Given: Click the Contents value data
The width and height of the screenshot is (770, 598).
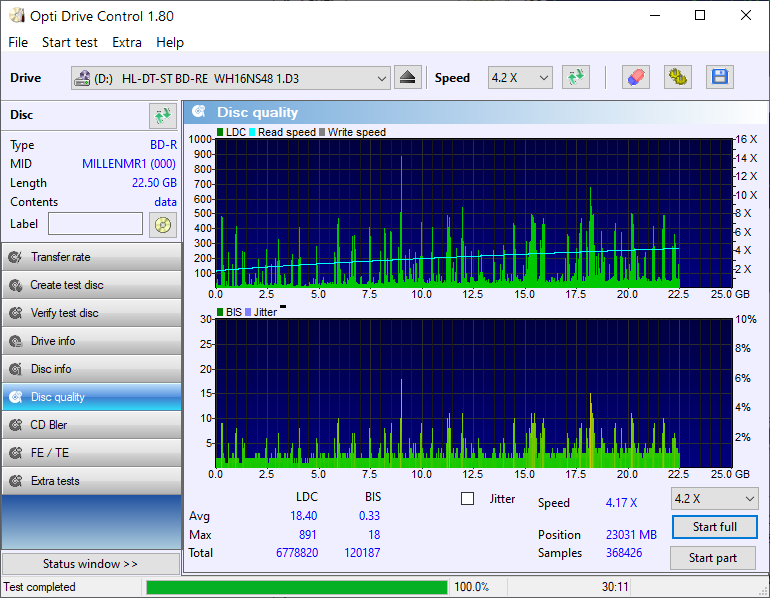Looking at the screenshot, I should coord(165,202).
